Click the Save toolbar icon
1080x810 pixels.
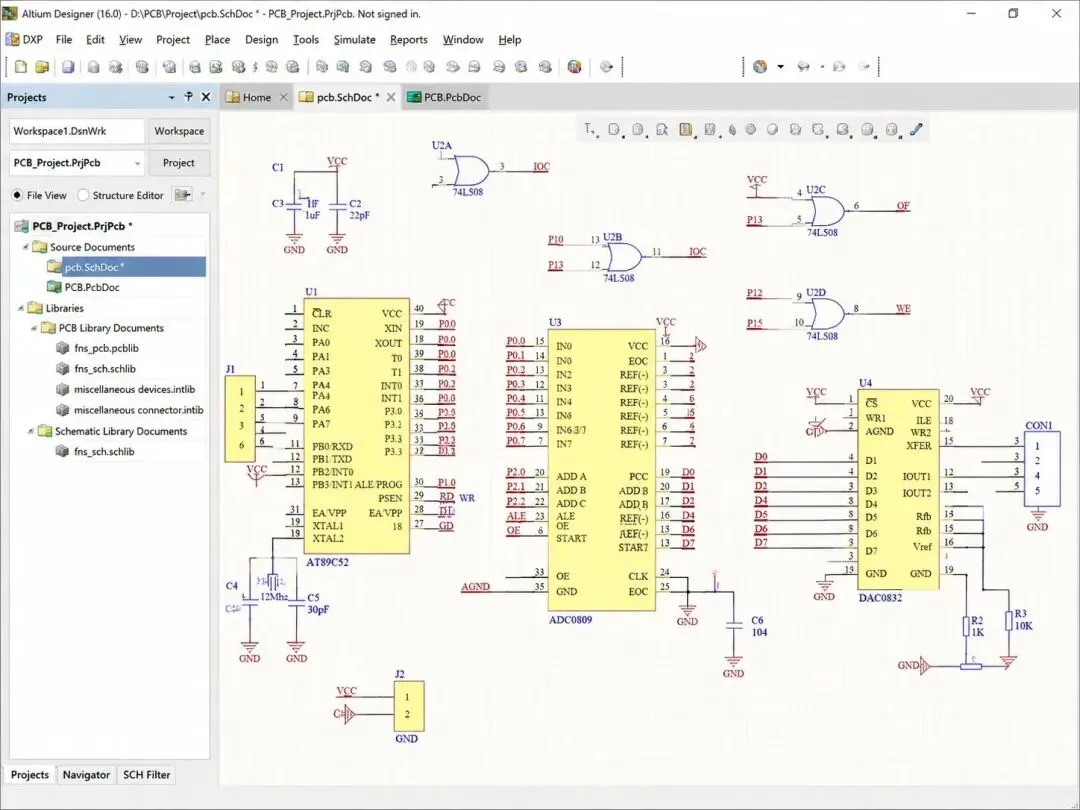click(x=68, y=67)
